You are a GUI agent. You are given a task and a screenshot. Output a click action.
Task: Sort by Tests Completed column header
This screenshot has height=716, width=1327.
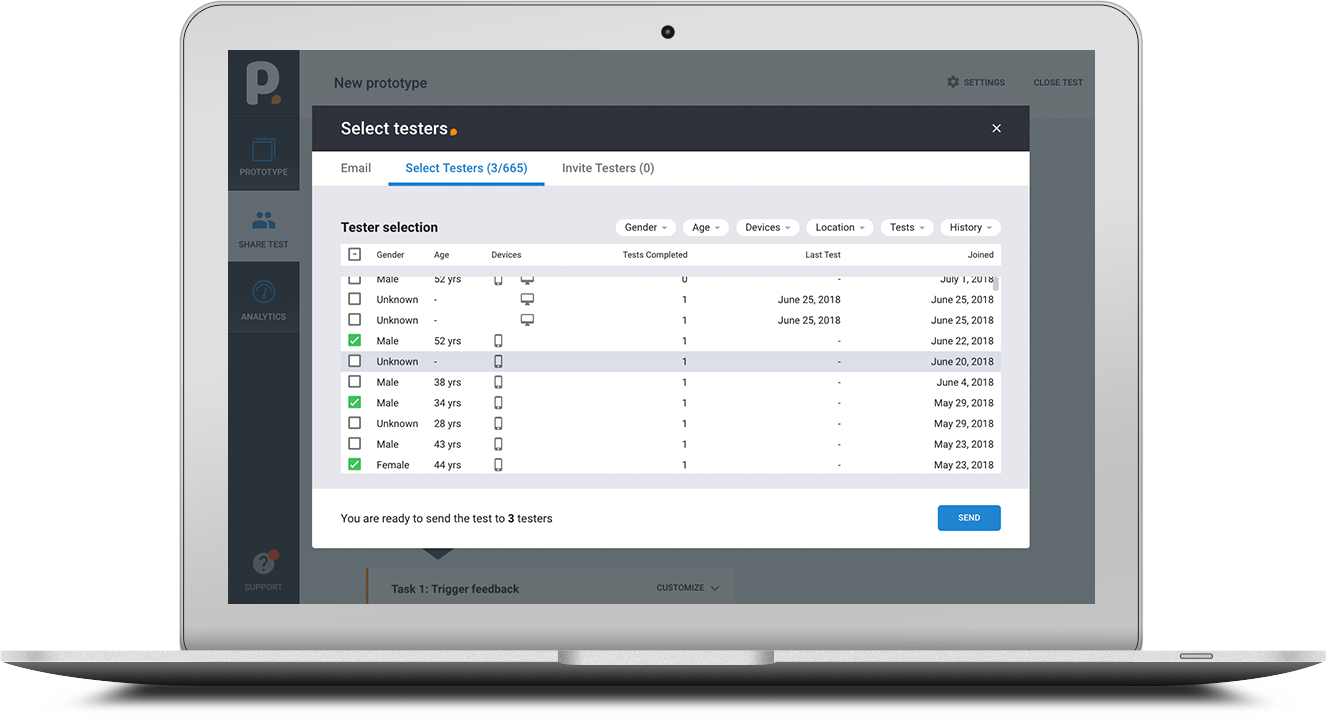tap(655, 255)
